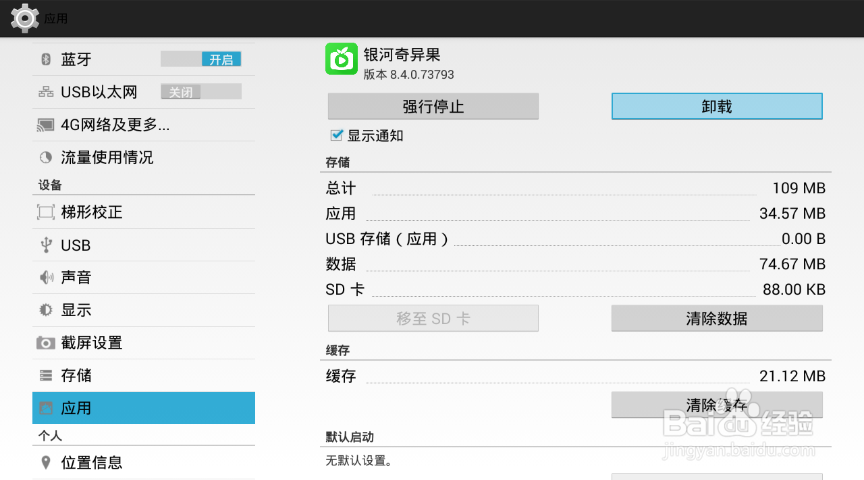Click the USB storage value 0.00 B

(803, 239)
